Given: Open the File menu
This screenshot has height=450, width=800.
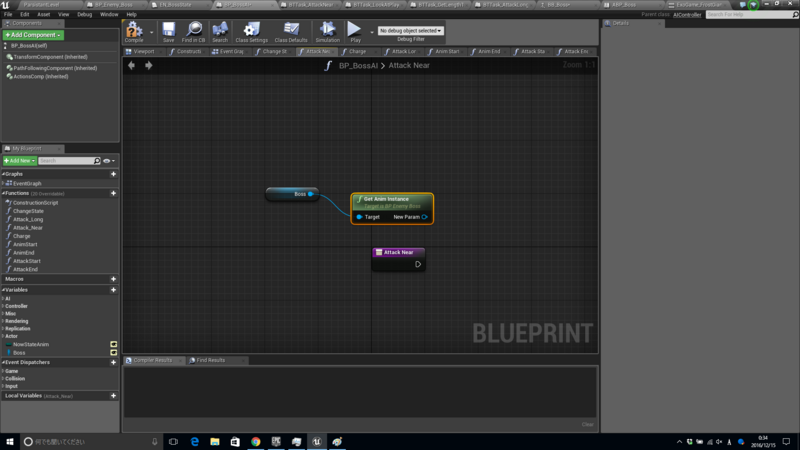Looking at the screenshot, I should 8,14.
